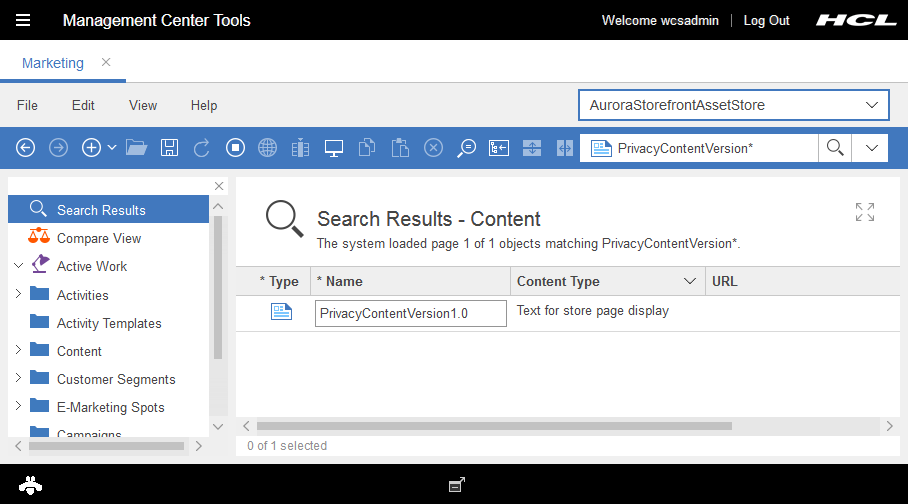This screenshot has height=504, width=908.
Task: Expand the Activities tree node
Action: (18, 295)
